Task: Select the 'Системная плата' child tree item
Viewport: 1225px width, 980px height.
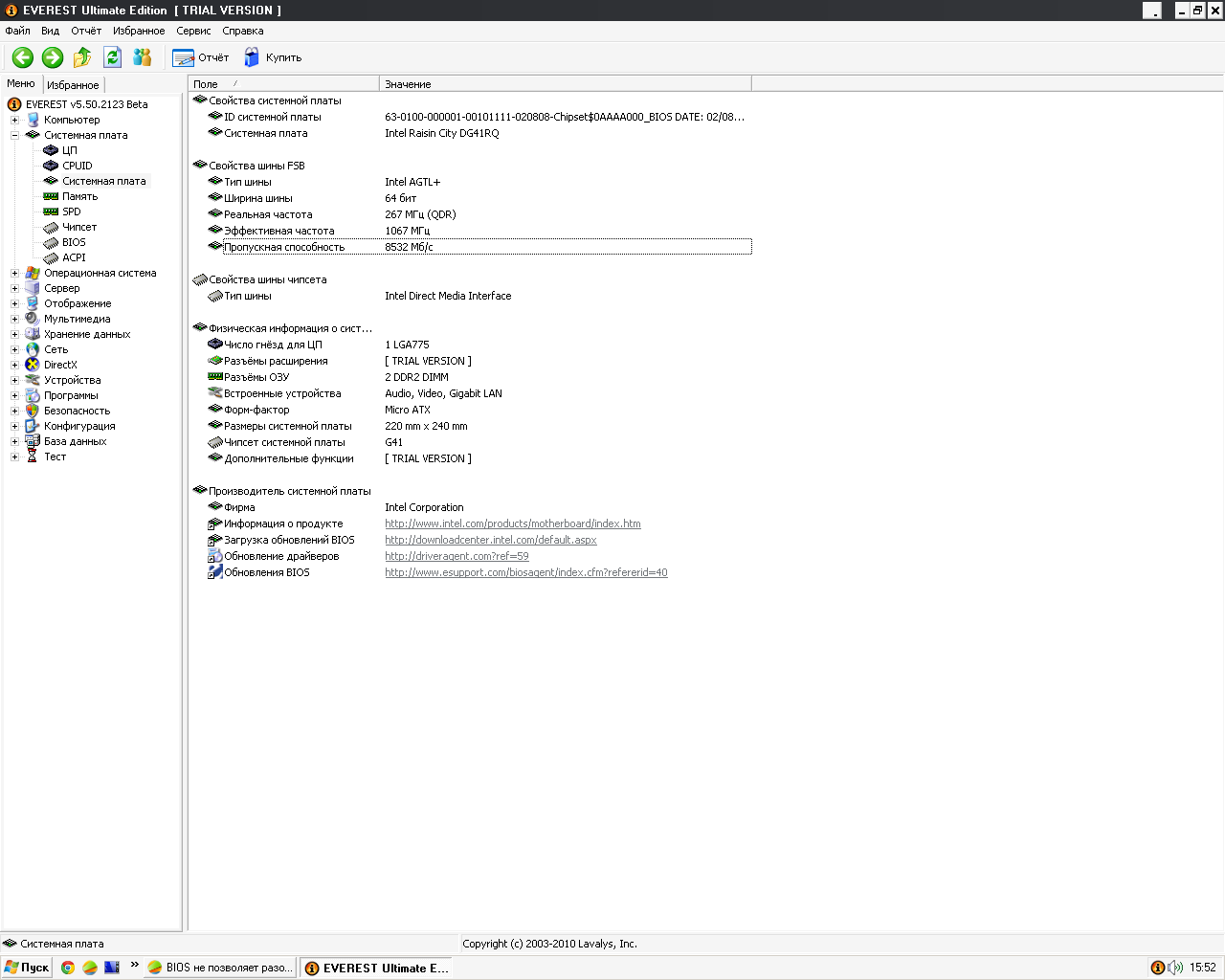Action: coord(104,181)
